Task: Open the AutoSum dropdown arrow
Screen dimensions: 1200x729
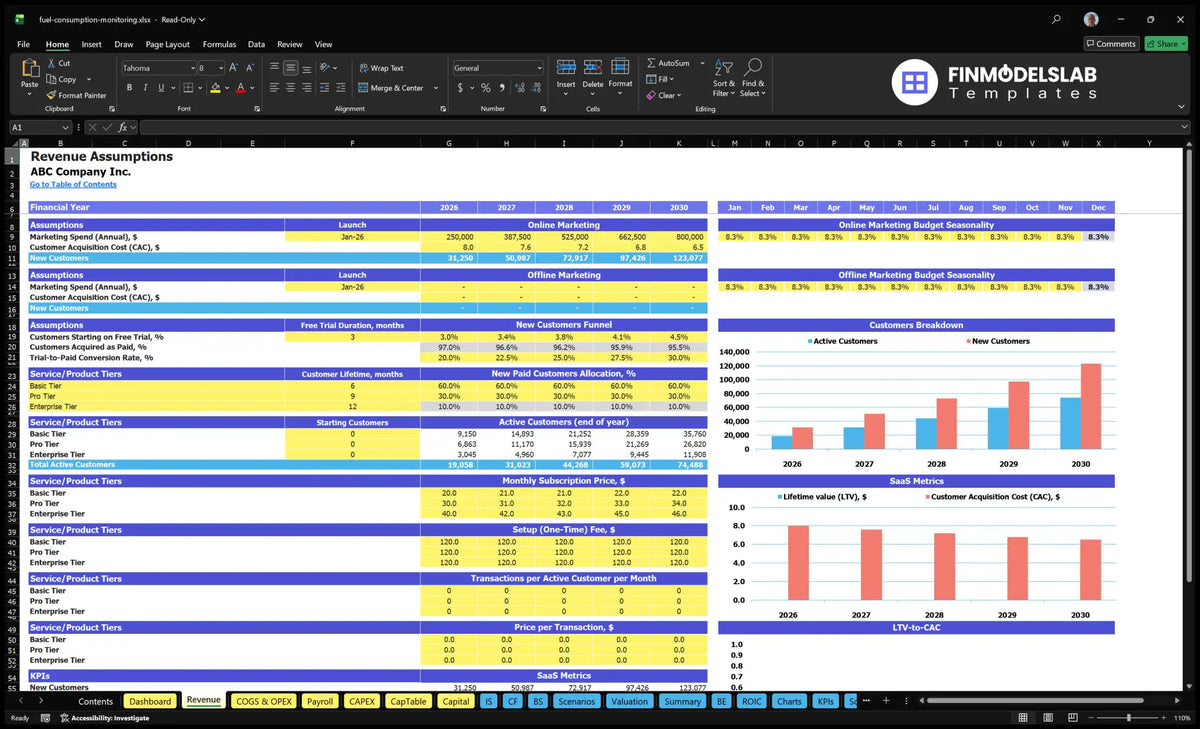Action: [x=702, y=63]
